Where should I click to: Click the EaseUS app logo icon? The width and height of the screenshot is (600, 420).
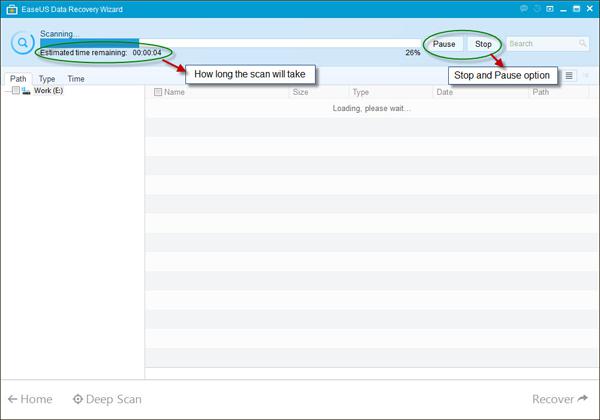[10, 8]
